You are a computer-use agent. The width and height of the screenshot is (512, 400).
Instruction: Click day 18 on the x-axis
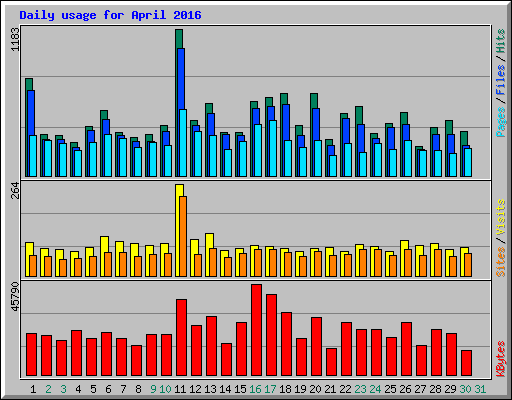[285, 389]
